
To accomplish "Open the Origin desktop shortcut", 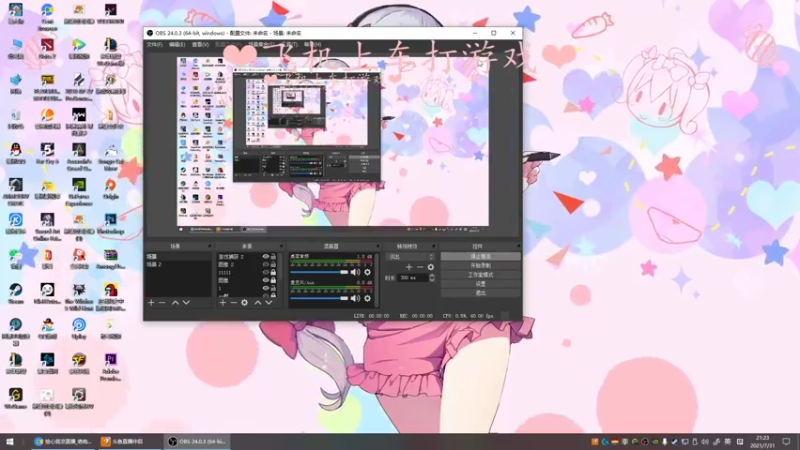I will tap(111, 188).
